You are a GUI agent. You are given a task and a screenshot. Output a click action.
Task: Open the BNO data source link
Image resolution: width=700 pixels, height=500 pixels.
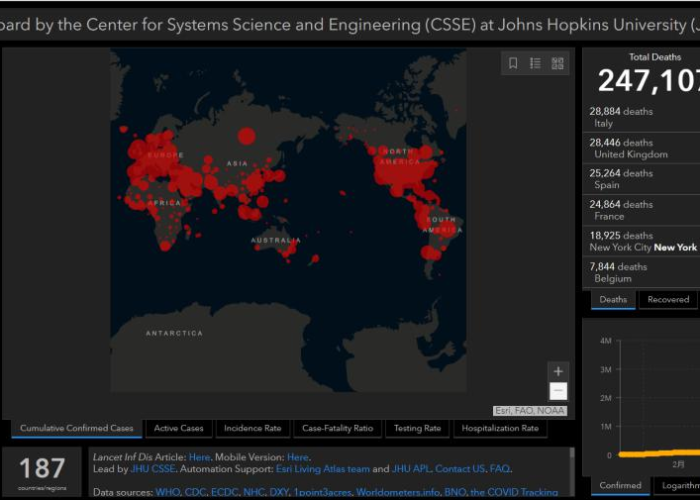click(455, 492)
